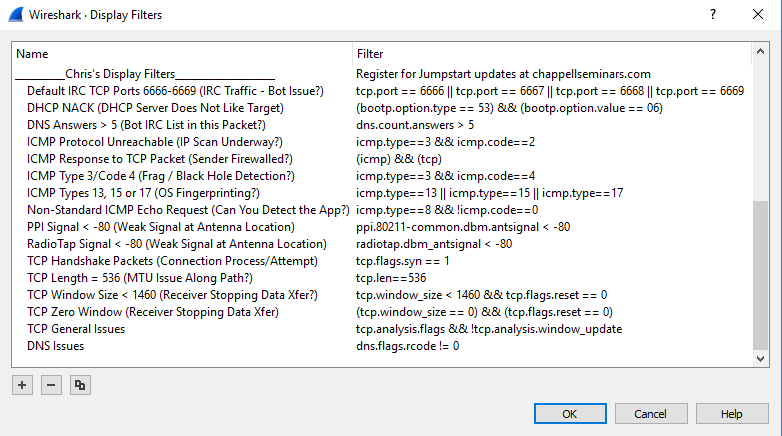Viewport: 782px width, 436px height.
Task: Sort by the Filter column header
Action: coord(552,54)
